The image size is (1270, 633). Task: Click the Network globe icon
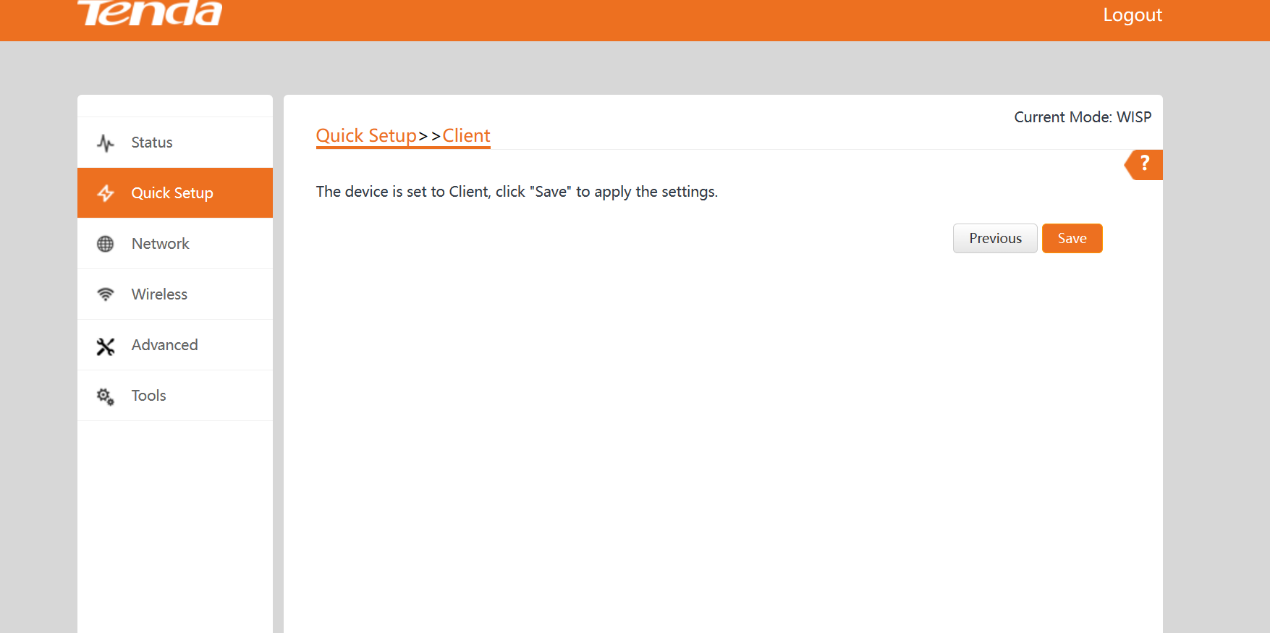(x=105, y=244)
